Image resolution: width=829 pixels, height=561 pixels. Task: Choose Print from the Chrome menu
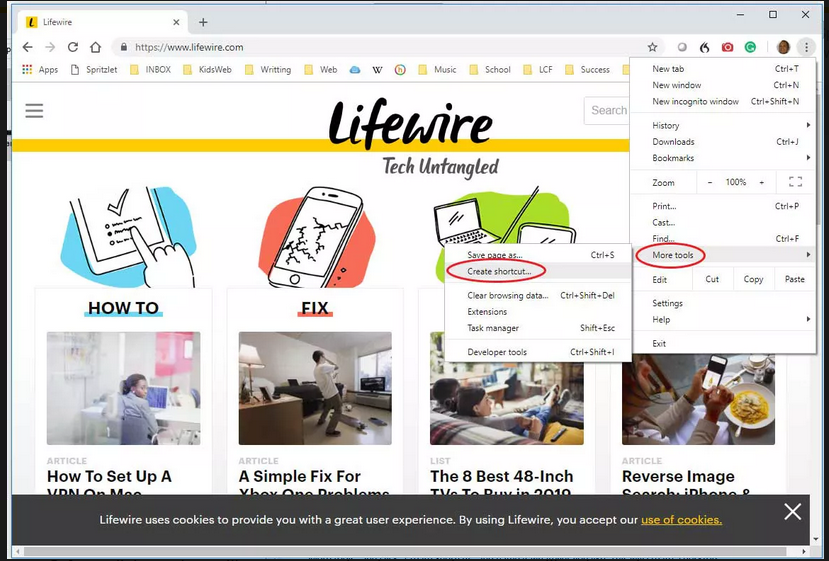point(723,206)
